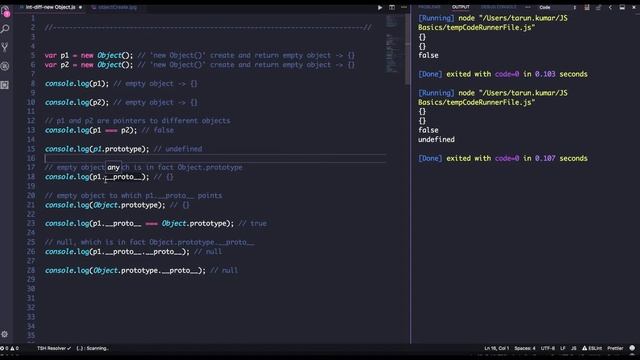Open the Source Control view
The height and width of the screenshot is (360, 640).
[x=5, y=47]
